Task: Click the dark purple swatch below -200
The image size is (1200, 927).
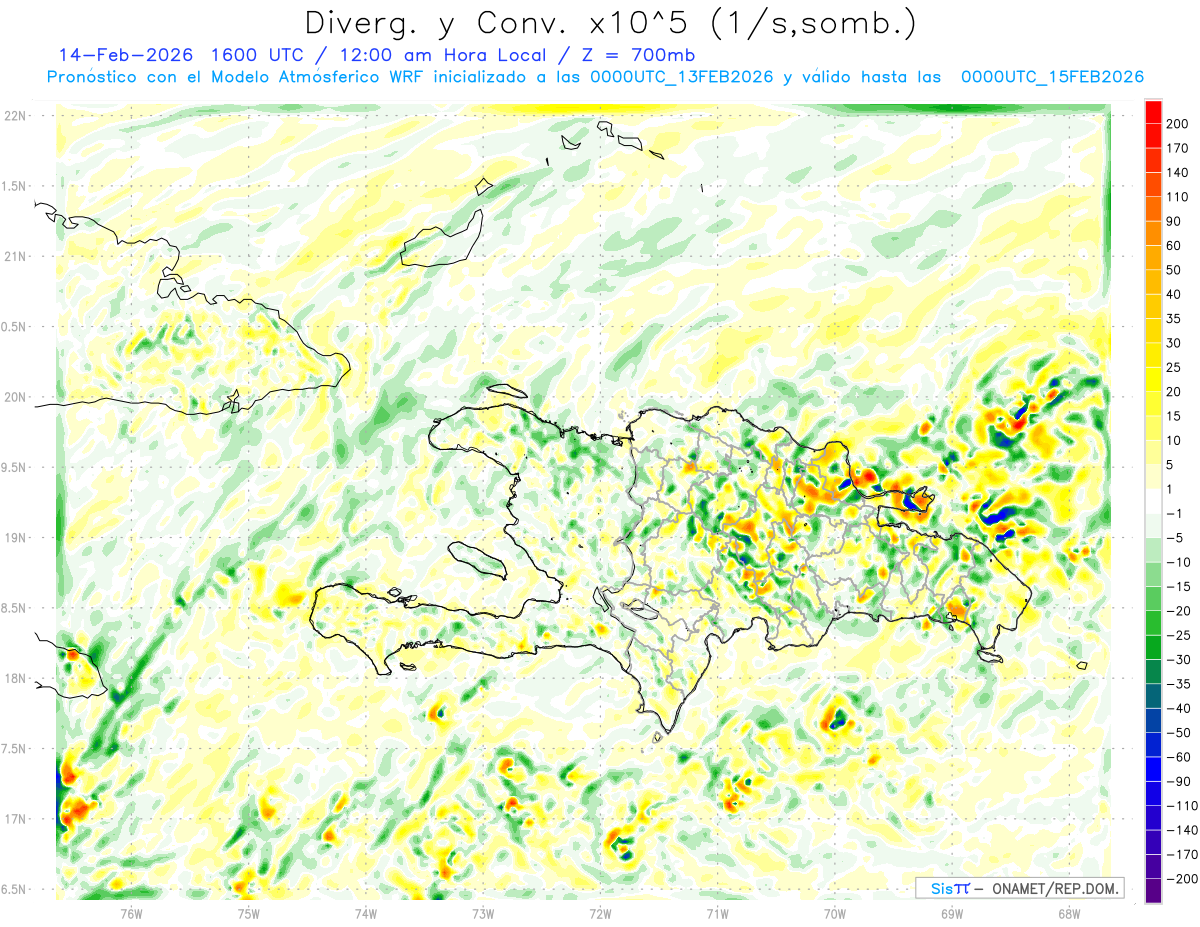Action: click(1153, 892)
